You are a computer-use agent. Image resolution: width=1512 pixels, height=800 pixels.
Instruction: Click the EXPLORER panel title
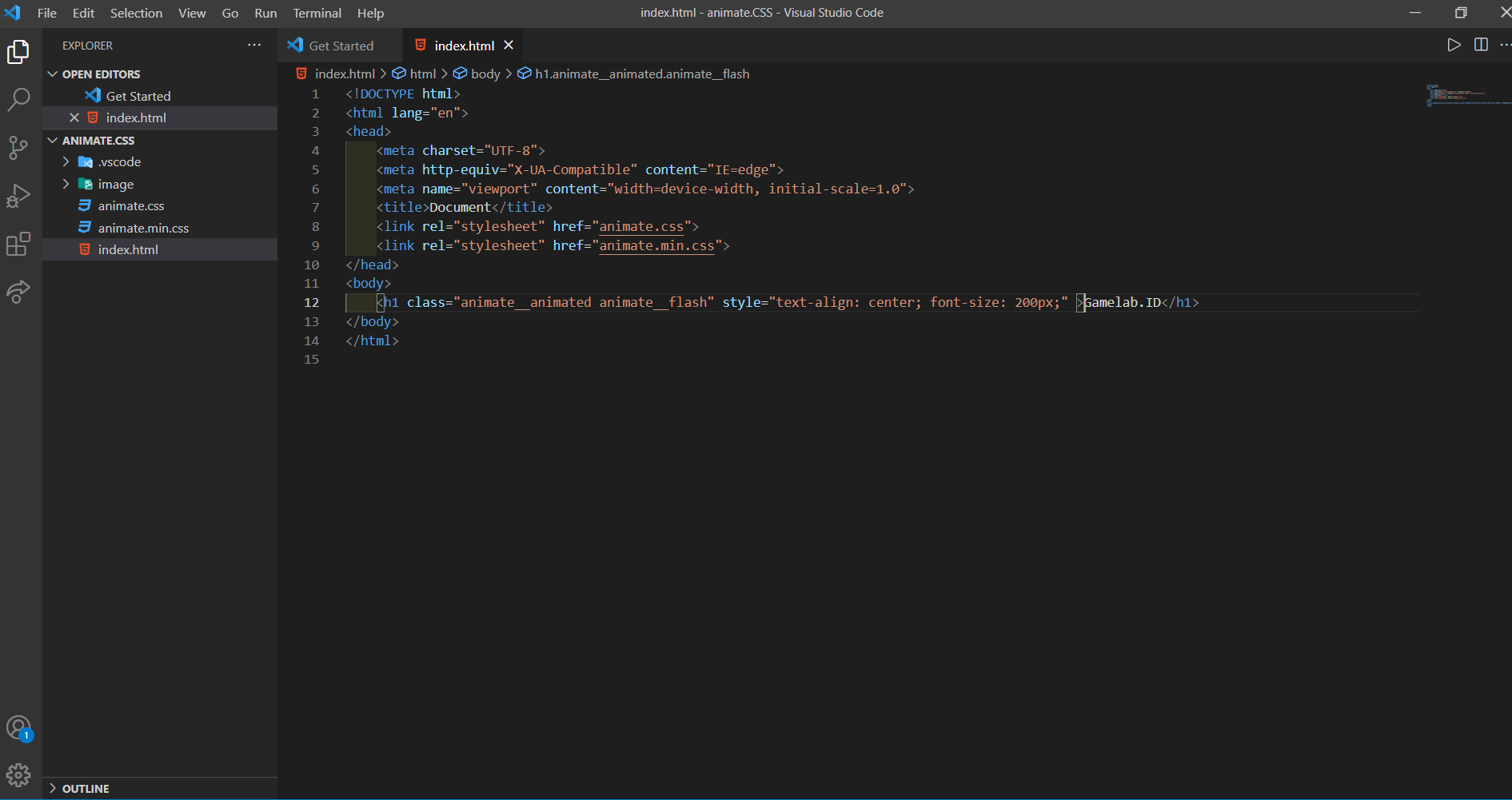point(87,46)
